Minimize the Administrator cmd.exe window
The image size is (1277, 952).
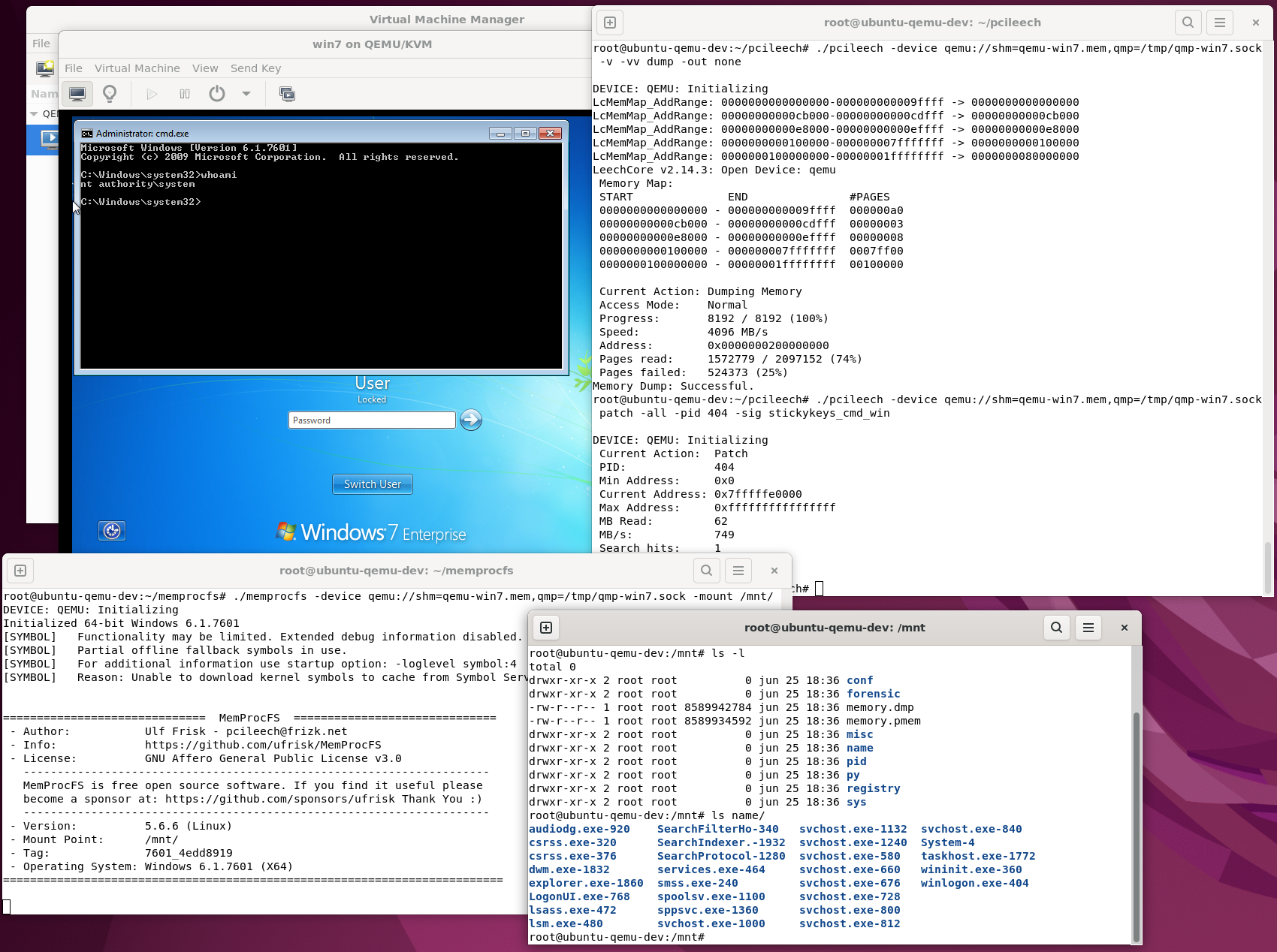[x=500, y=134]
